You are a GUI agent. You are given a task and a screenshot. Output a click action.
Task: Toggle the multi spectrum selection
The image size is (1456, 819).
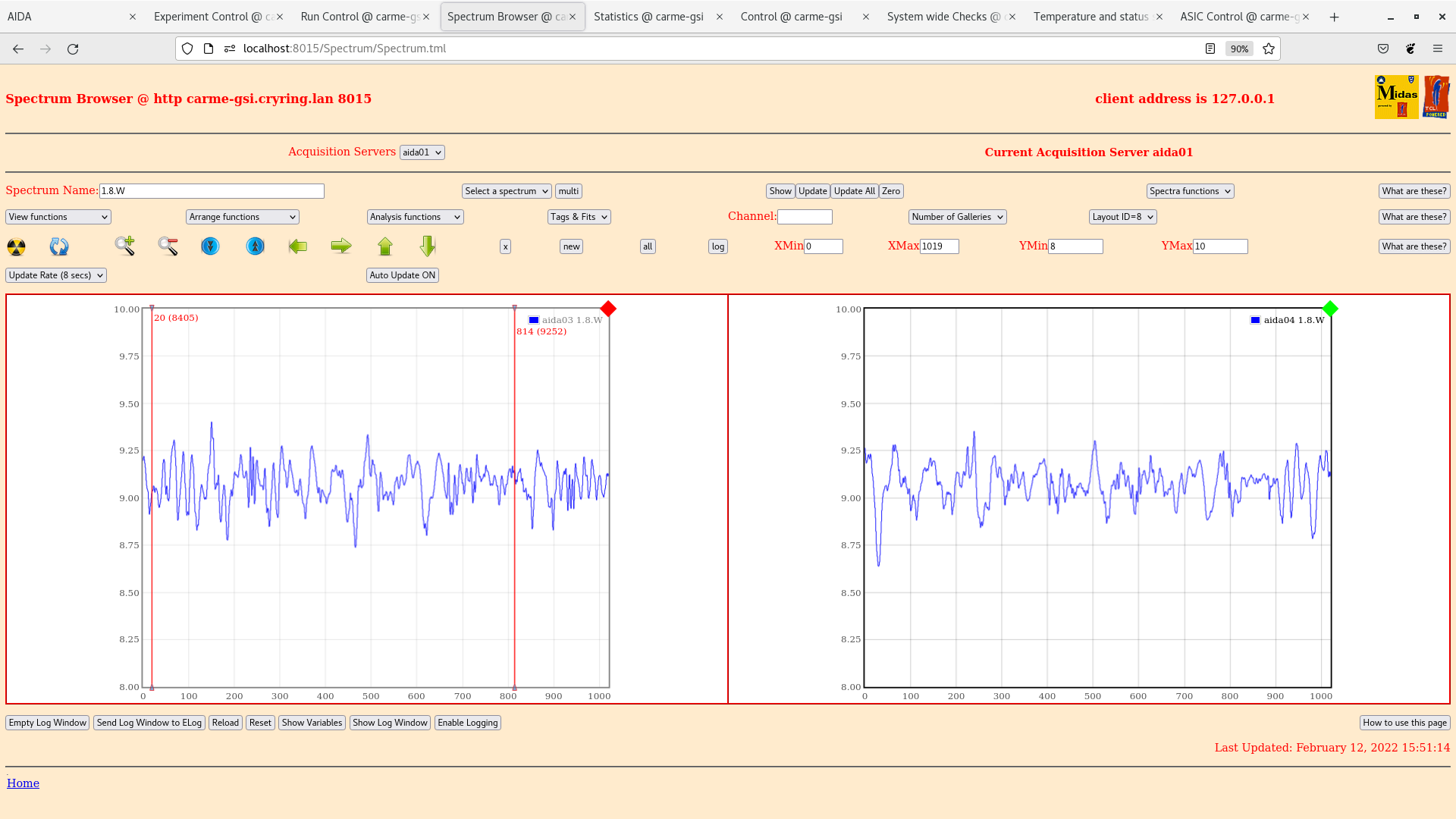coord(568,190)
